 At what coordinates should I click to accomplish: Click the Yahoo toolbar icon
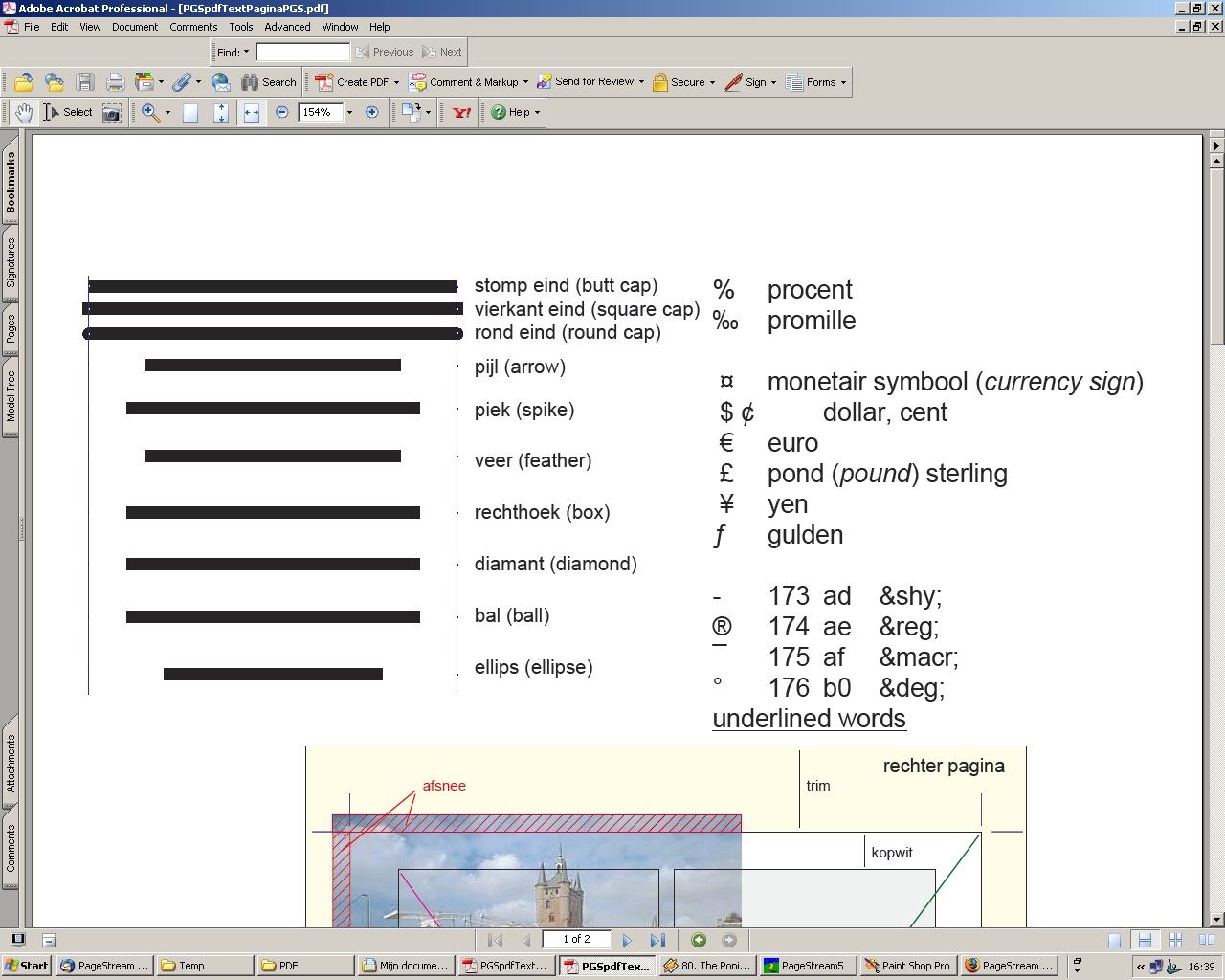coord(462,113)
